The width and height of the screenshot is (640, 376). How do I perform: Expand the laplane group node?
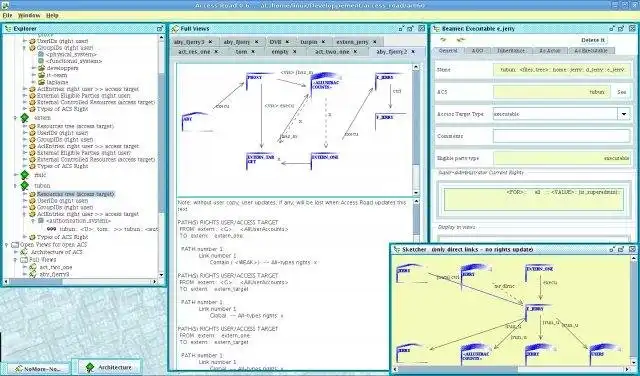34,82
